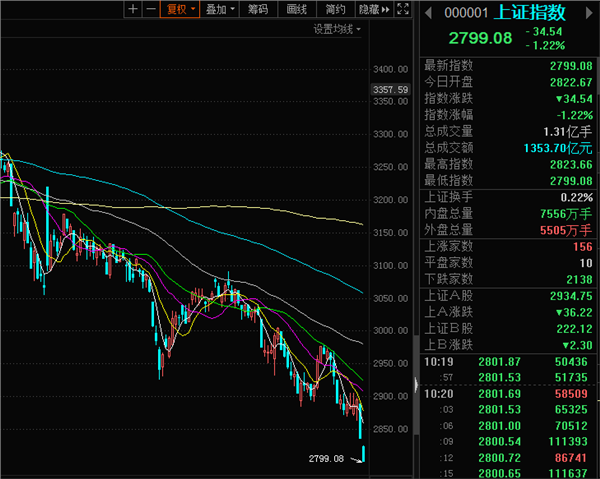
Task: Click the 上A涨跌 value 36.22
Action: click(574, 313)
